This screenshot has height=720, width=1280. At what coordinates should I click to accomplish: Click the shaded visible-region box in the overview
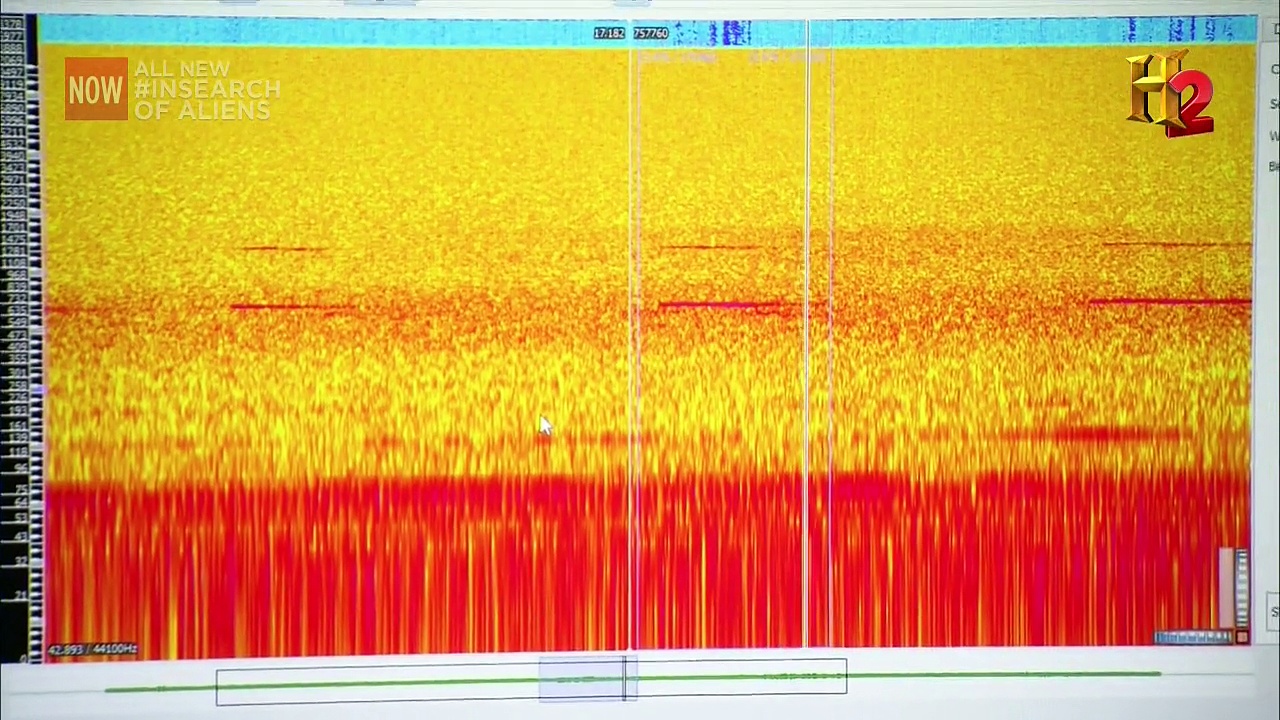pos(582,679)
